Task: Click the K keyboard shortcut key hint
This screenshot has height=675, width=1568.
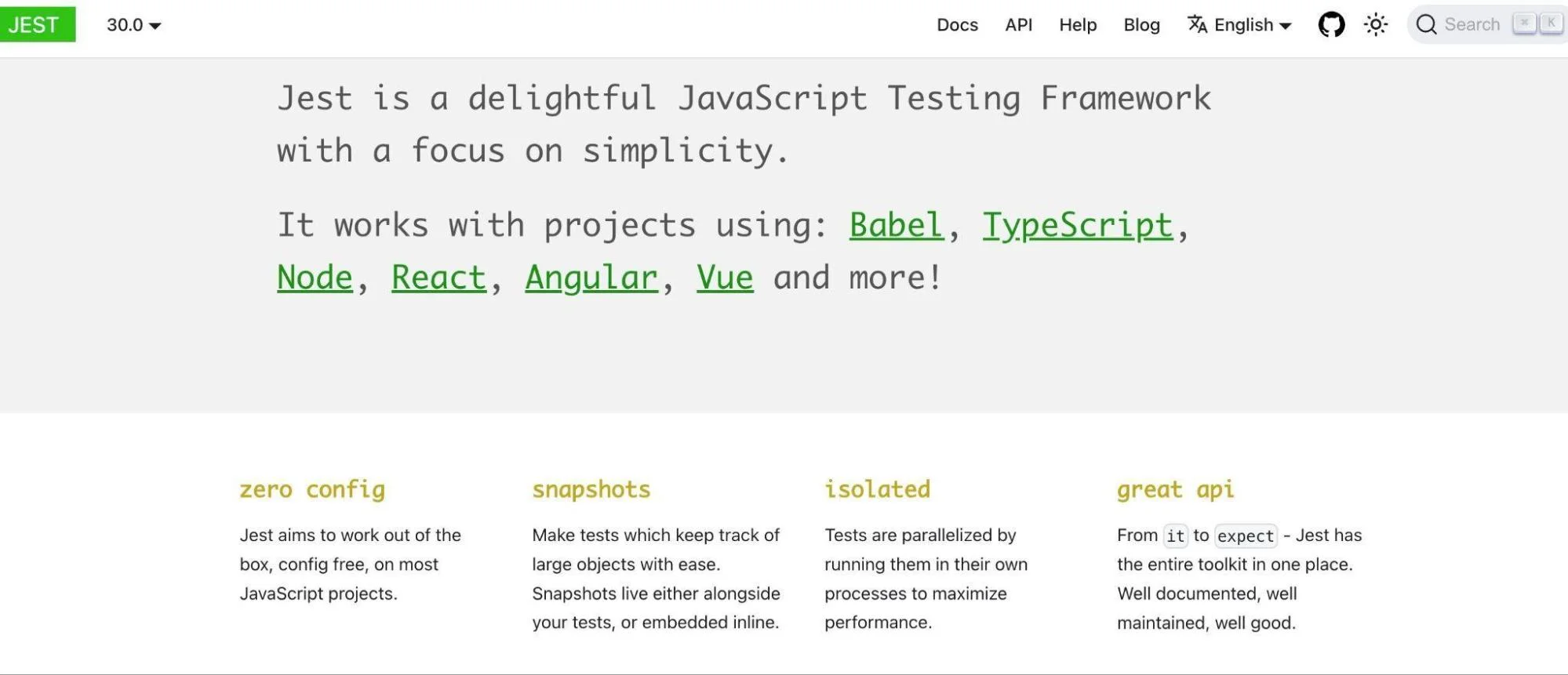Action: (1550, 24)
